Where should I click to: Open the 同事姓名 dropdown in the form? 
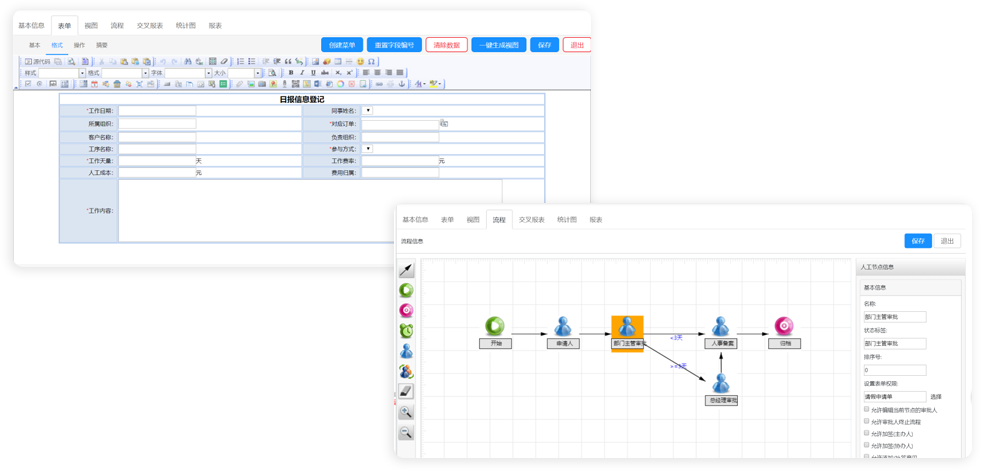click(x=367, y=111)
